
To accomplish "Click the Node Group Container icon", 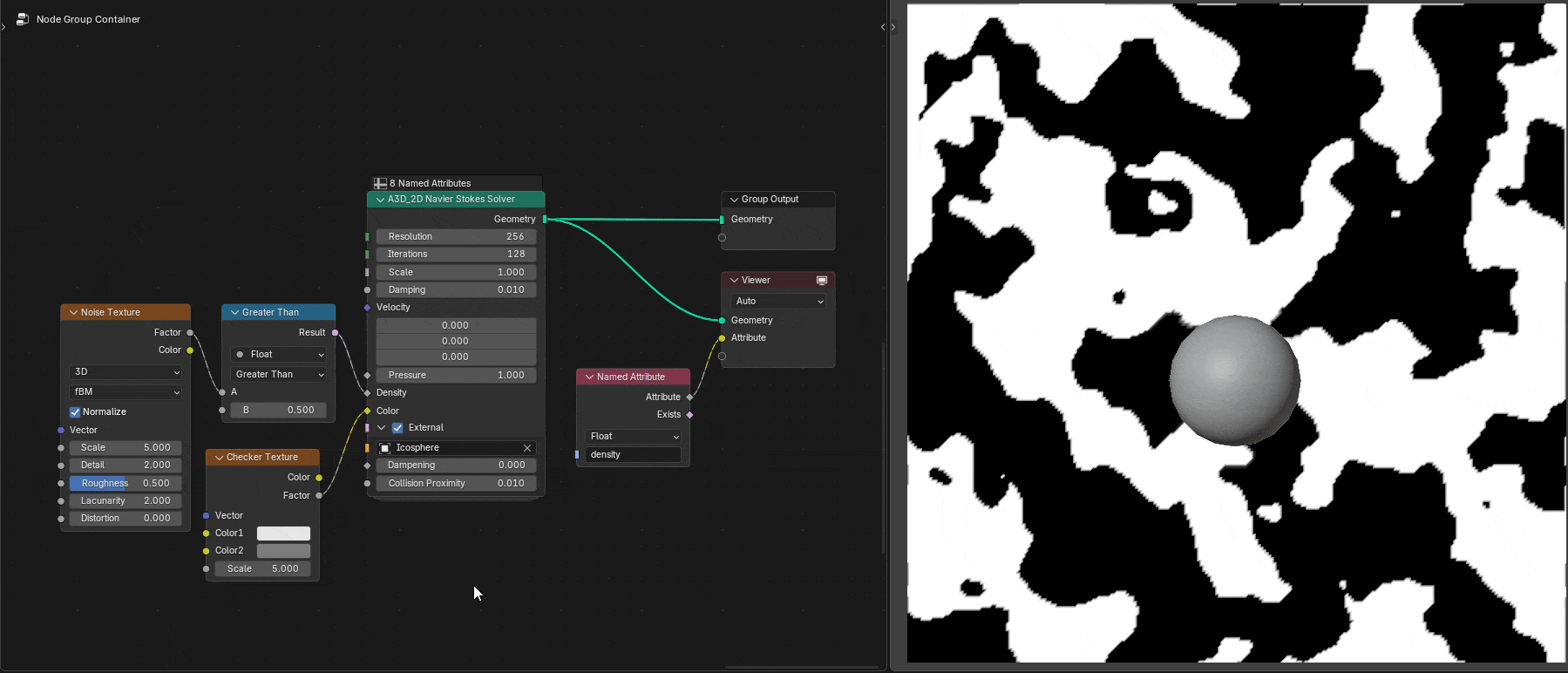I will (23, 19).
